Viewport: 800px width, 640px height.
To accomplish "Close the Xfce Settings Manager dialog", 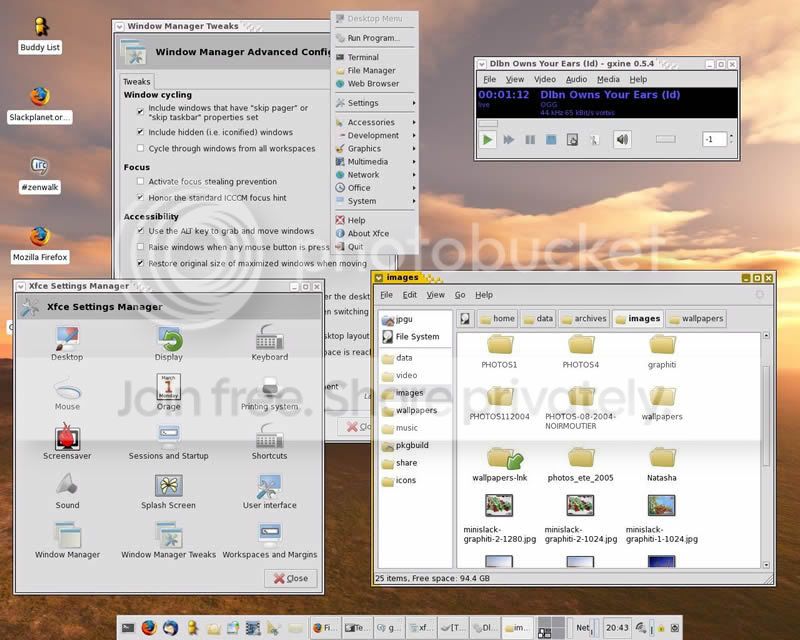I will point(290,578).
